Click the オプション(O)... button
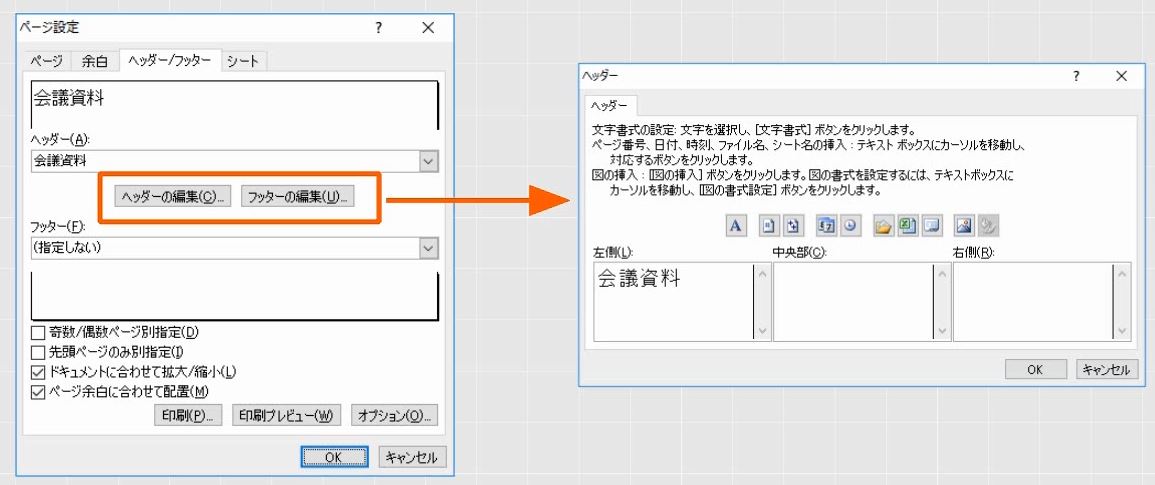The height and width of the screenshot is (485, 1155). (x=395, y=415)
